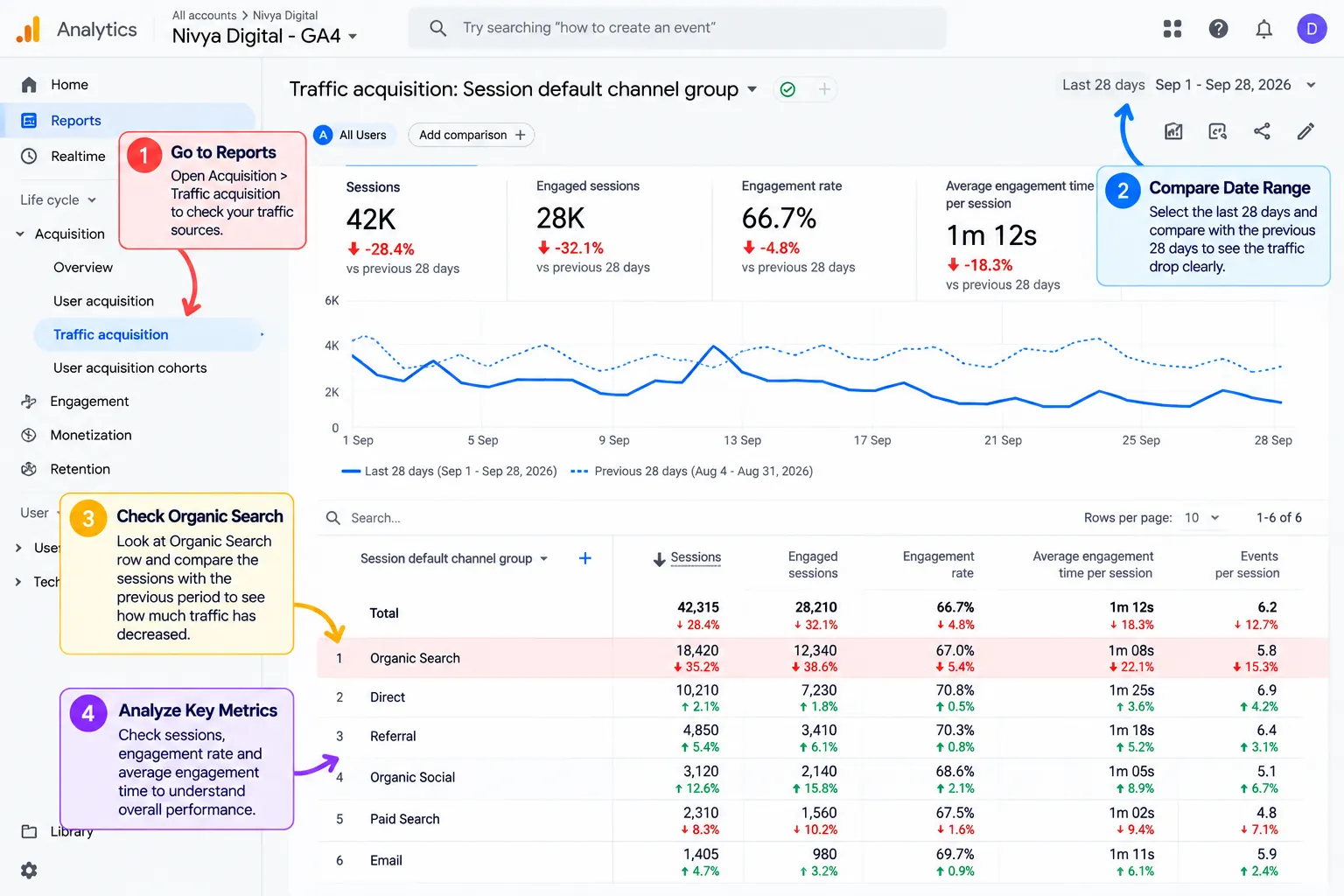Open the Help question mark icon
Viewport: 1344px width, 896px height.
point(1218,29)
